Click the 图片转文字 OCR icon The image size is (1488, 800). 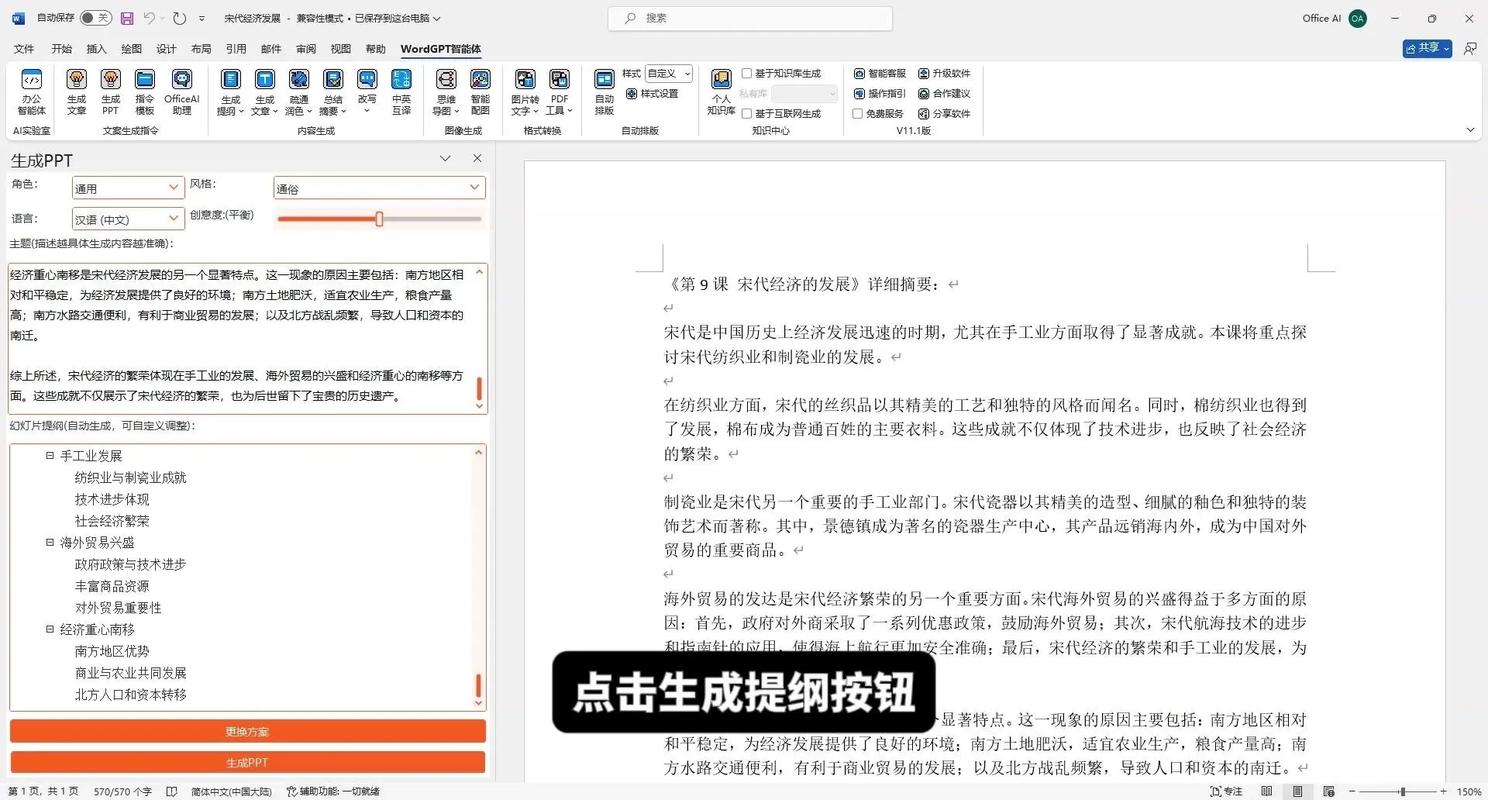(x=525, y=92)
